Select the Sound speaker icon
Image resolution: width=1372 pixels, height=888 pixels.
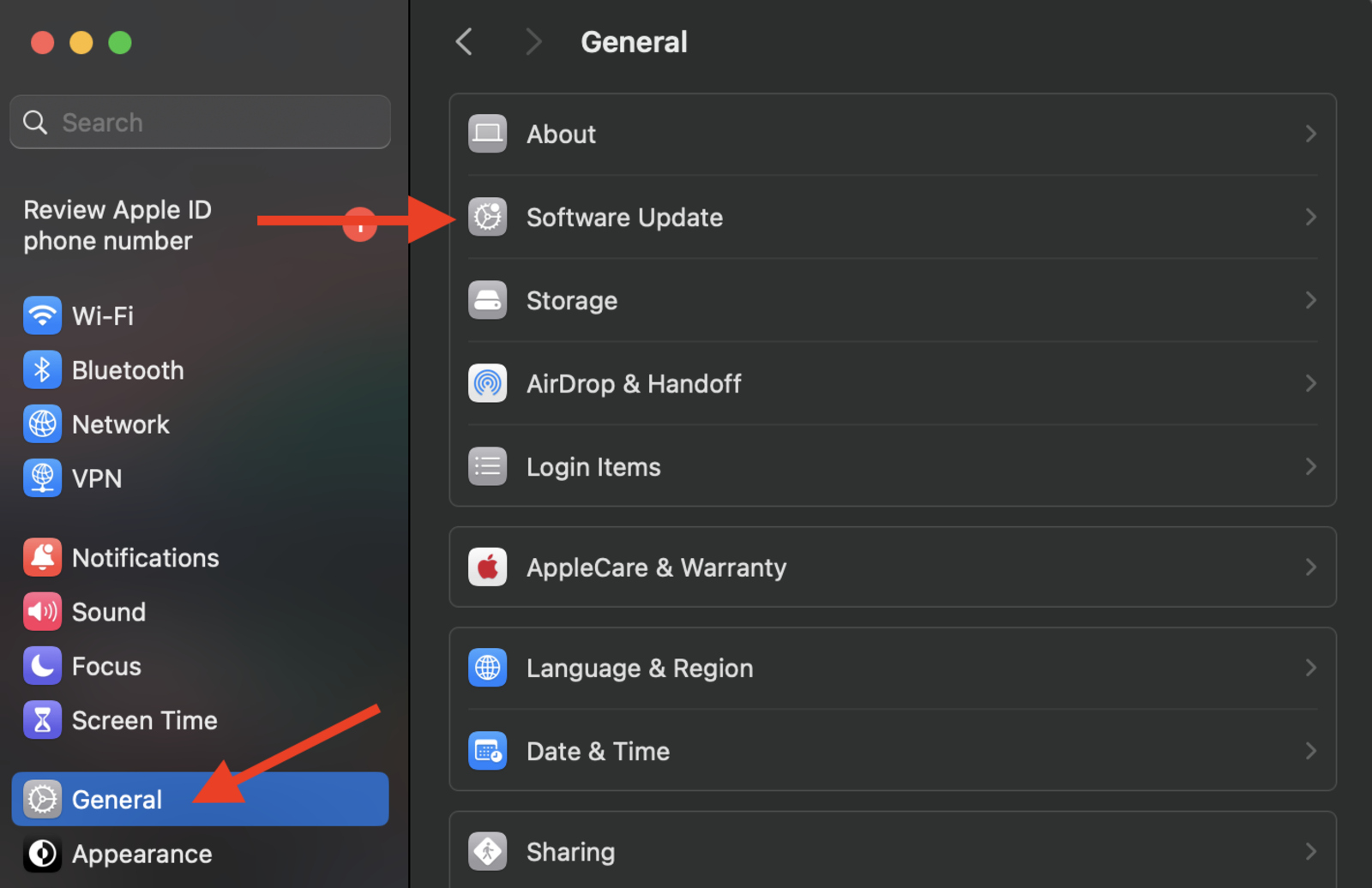(42, 611)
